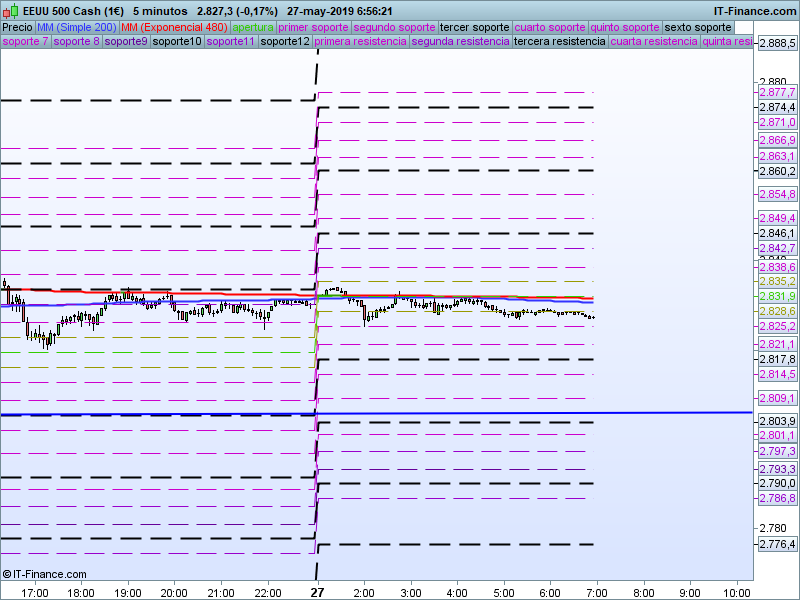Viewport: 800px width, 600px height.
Task: Click the green 2.831,9 price tag
Action: click(x=776, y=297)
